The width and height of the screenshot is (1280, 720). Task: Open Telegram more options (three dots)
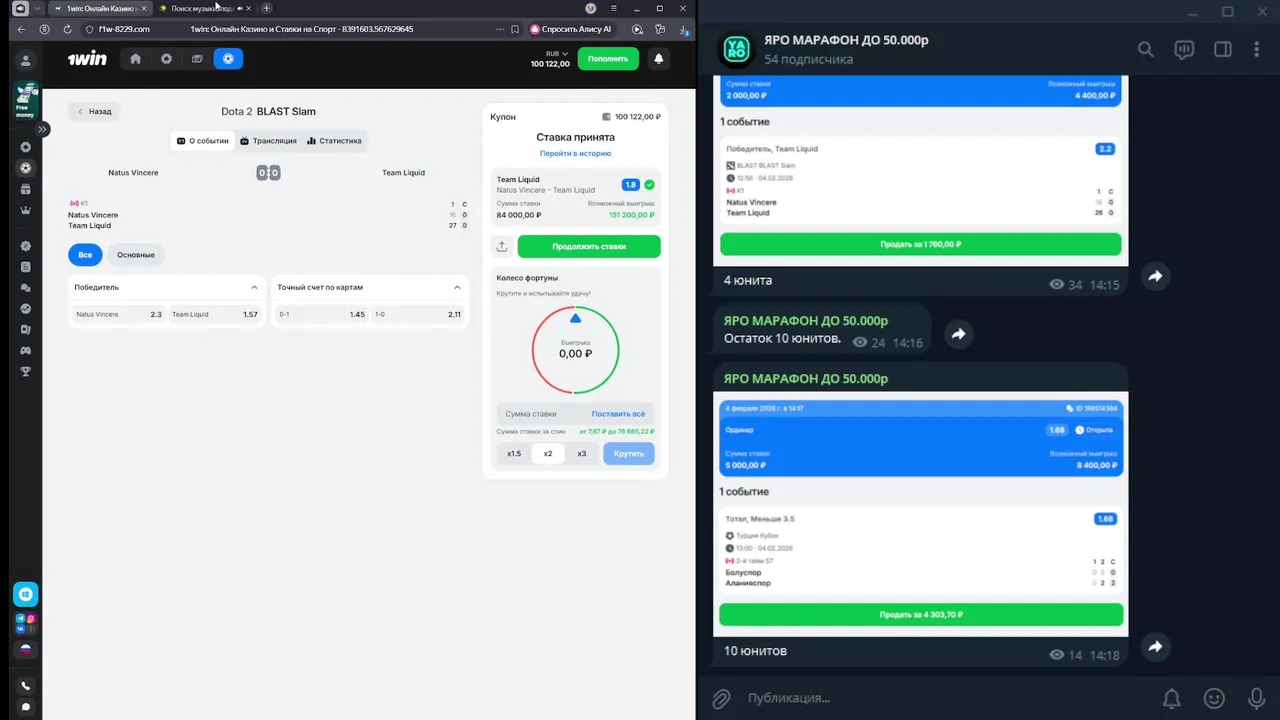point(1259,49)
